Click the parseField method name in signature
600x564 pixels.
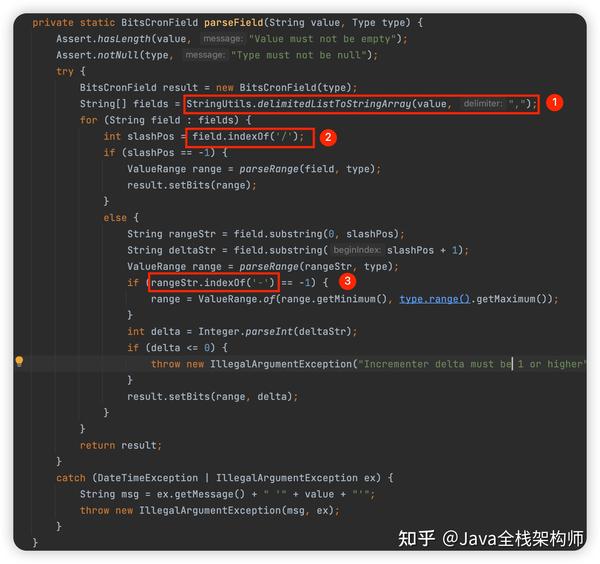click(233, 23)
